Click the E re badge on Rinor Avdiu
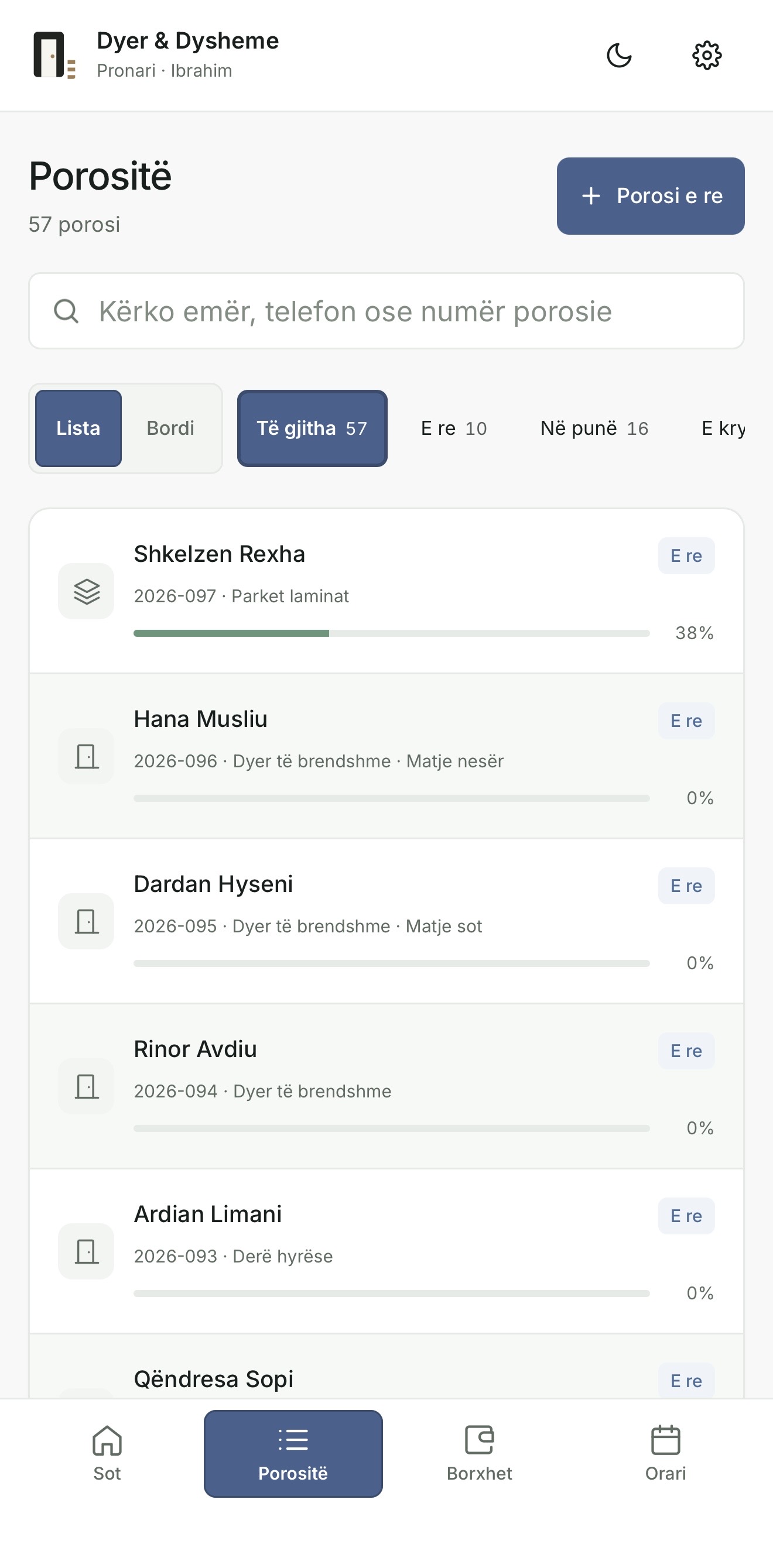The height and width of the screenshot is (1568, 773). tap(686, 1051)
